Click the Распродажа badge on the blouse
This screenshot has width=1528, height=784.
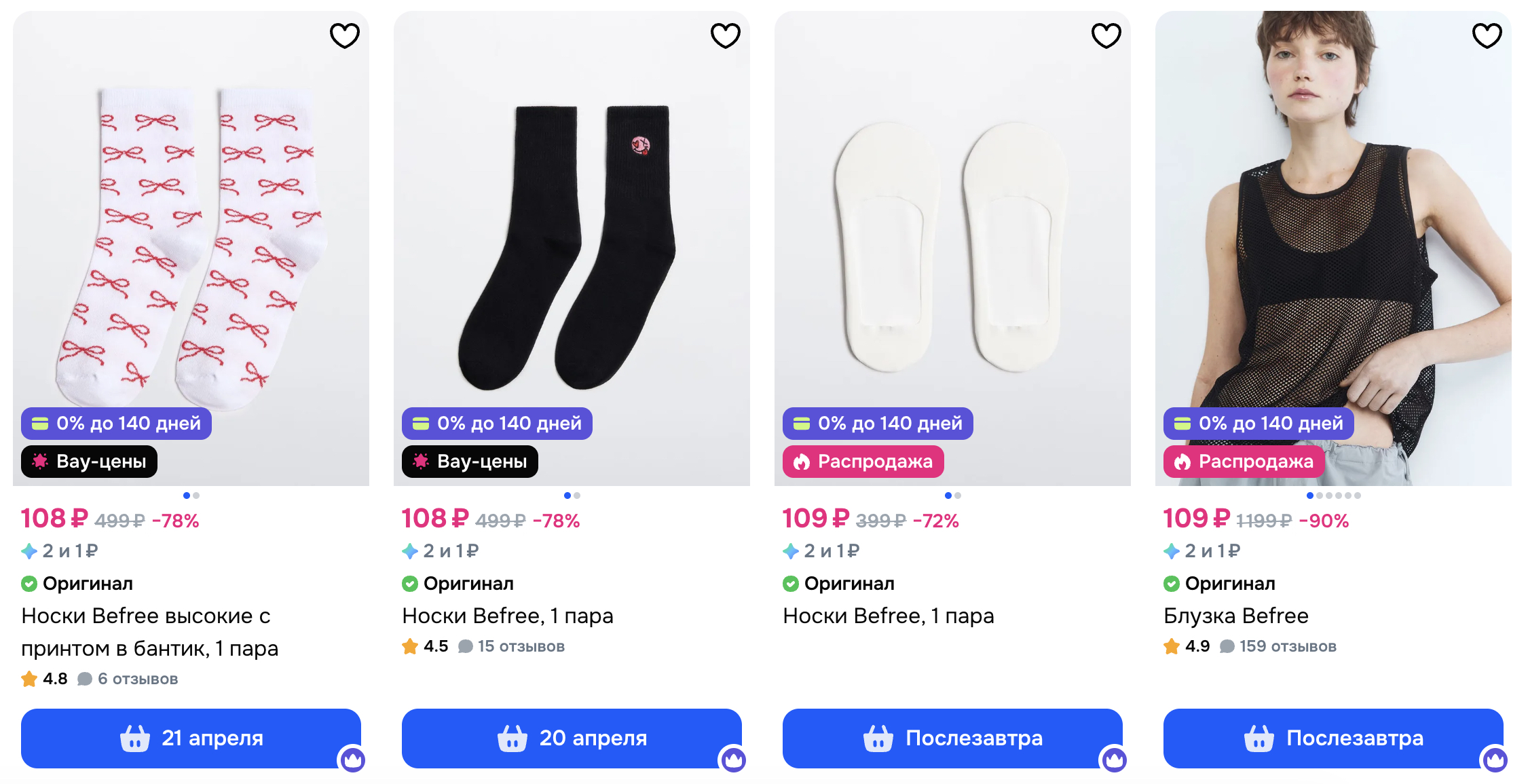(1244, 462)
